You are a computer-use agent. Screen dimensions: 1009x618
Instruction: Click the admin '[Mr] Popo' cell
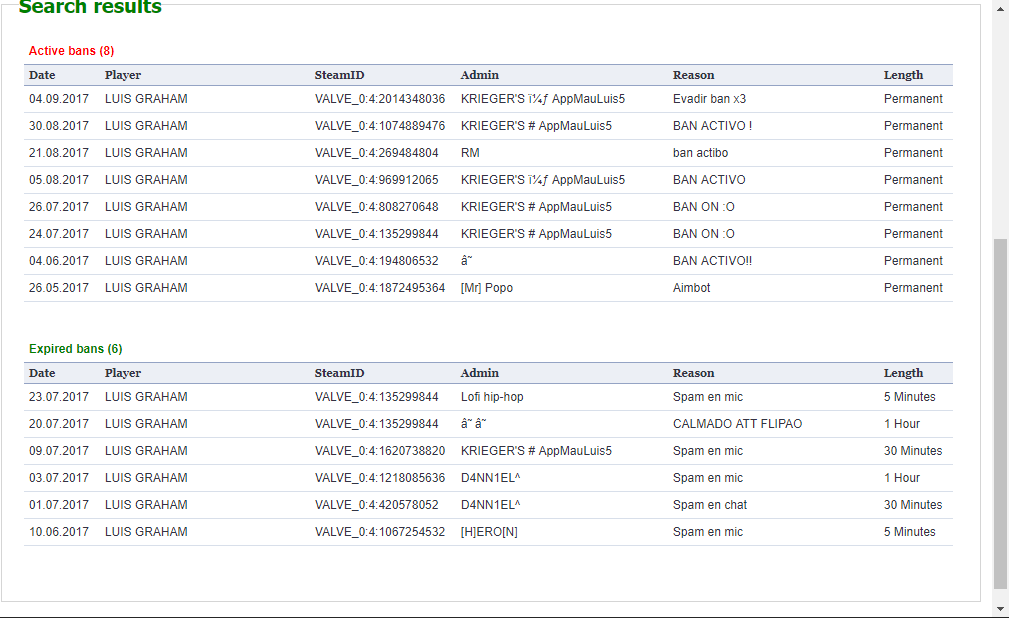click(x=486, y=288)
